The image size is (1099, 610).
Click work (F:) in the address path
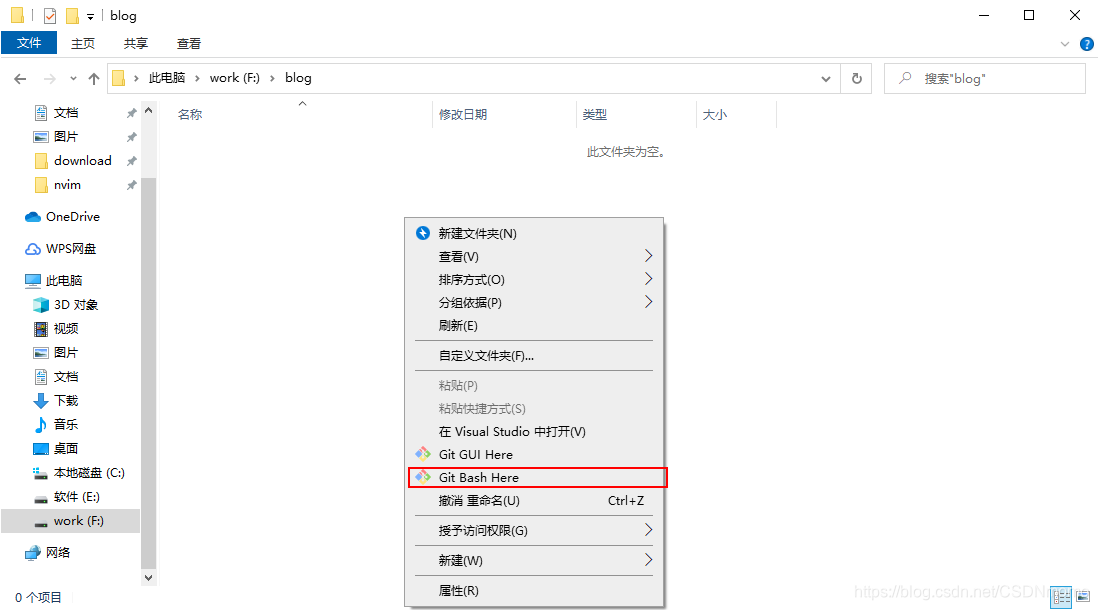(235, 78)
